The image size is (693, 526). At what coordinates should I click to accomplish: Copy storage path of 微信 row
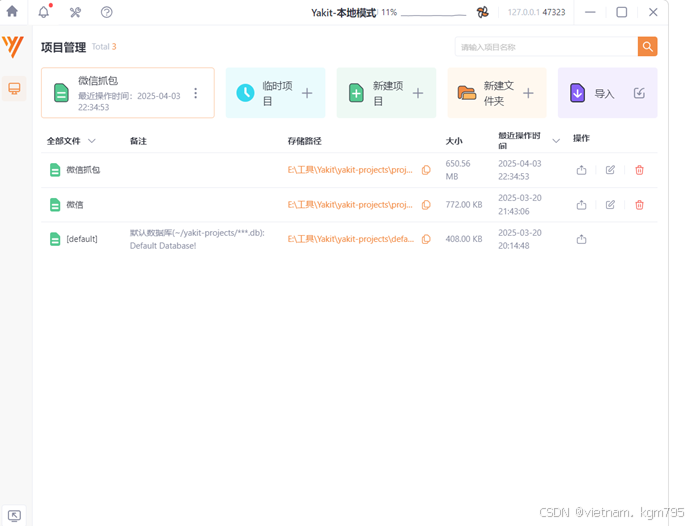point(426,205)
